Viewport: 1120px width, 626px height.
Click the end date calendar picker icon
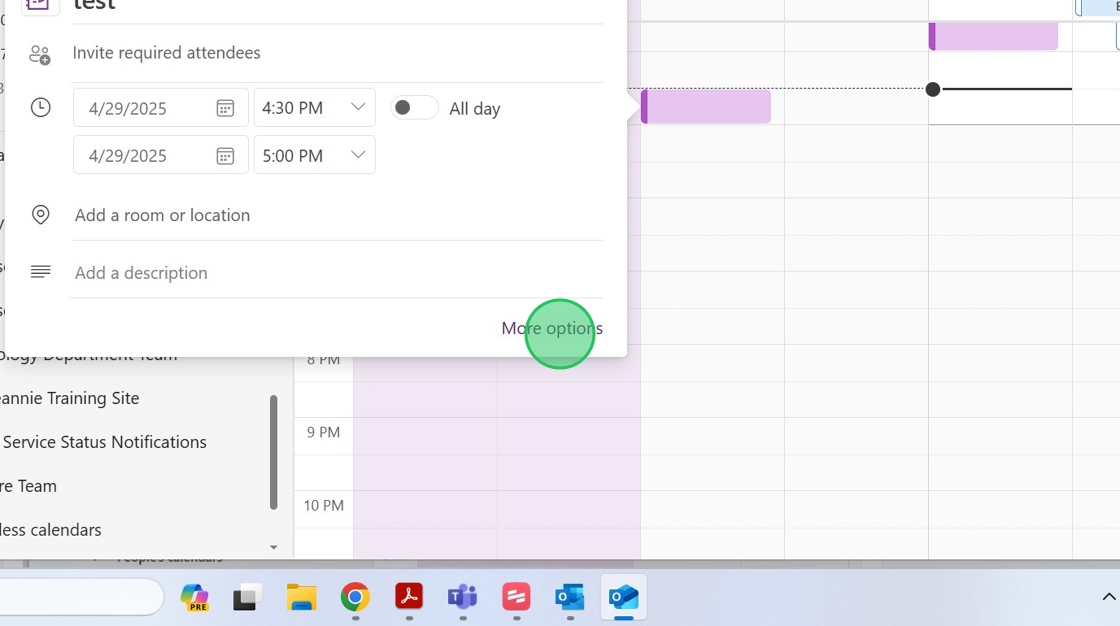[x=225, y=156]
